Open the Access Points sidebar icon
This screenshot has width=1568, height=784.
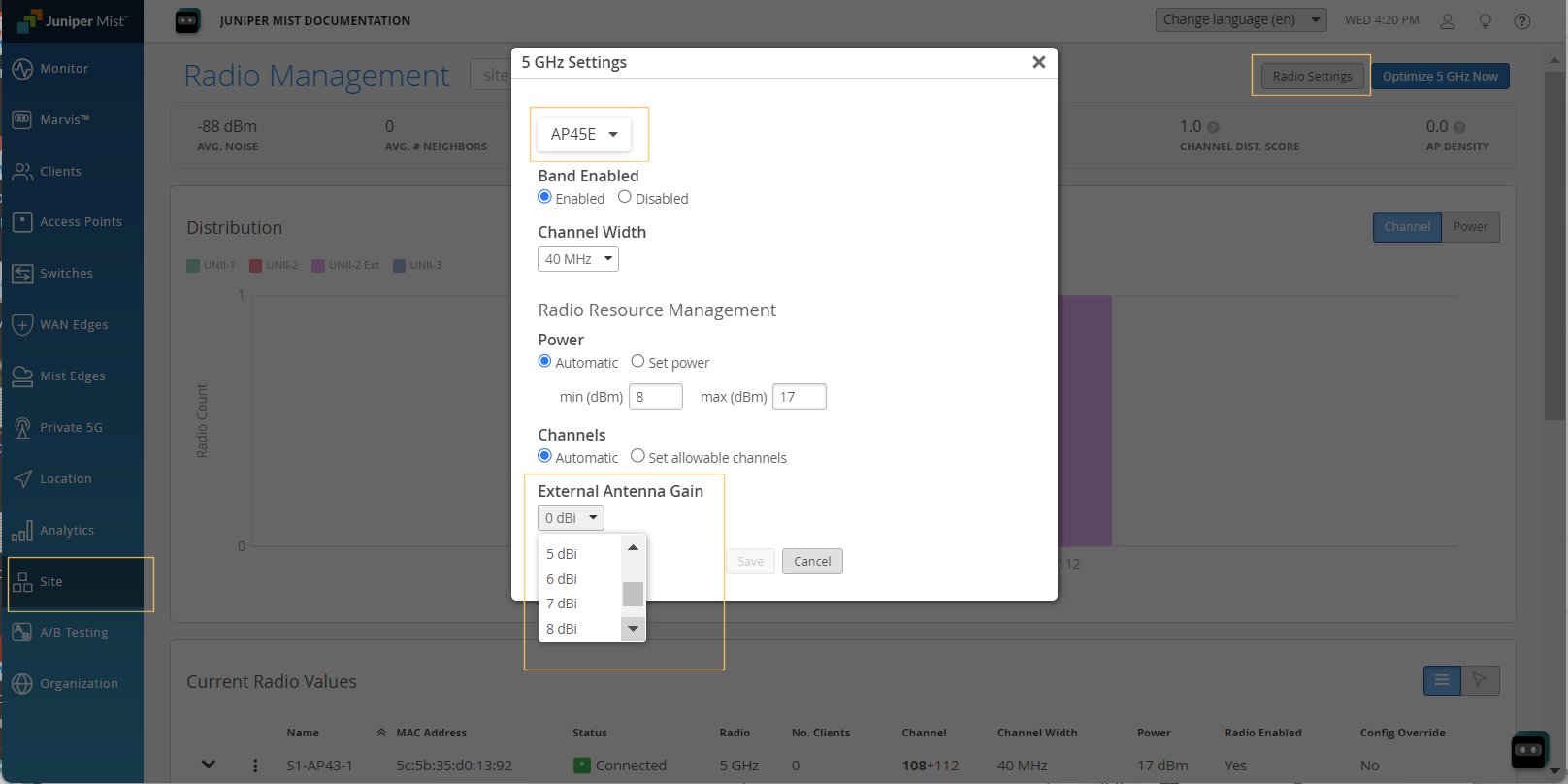[x=22, y=222]
